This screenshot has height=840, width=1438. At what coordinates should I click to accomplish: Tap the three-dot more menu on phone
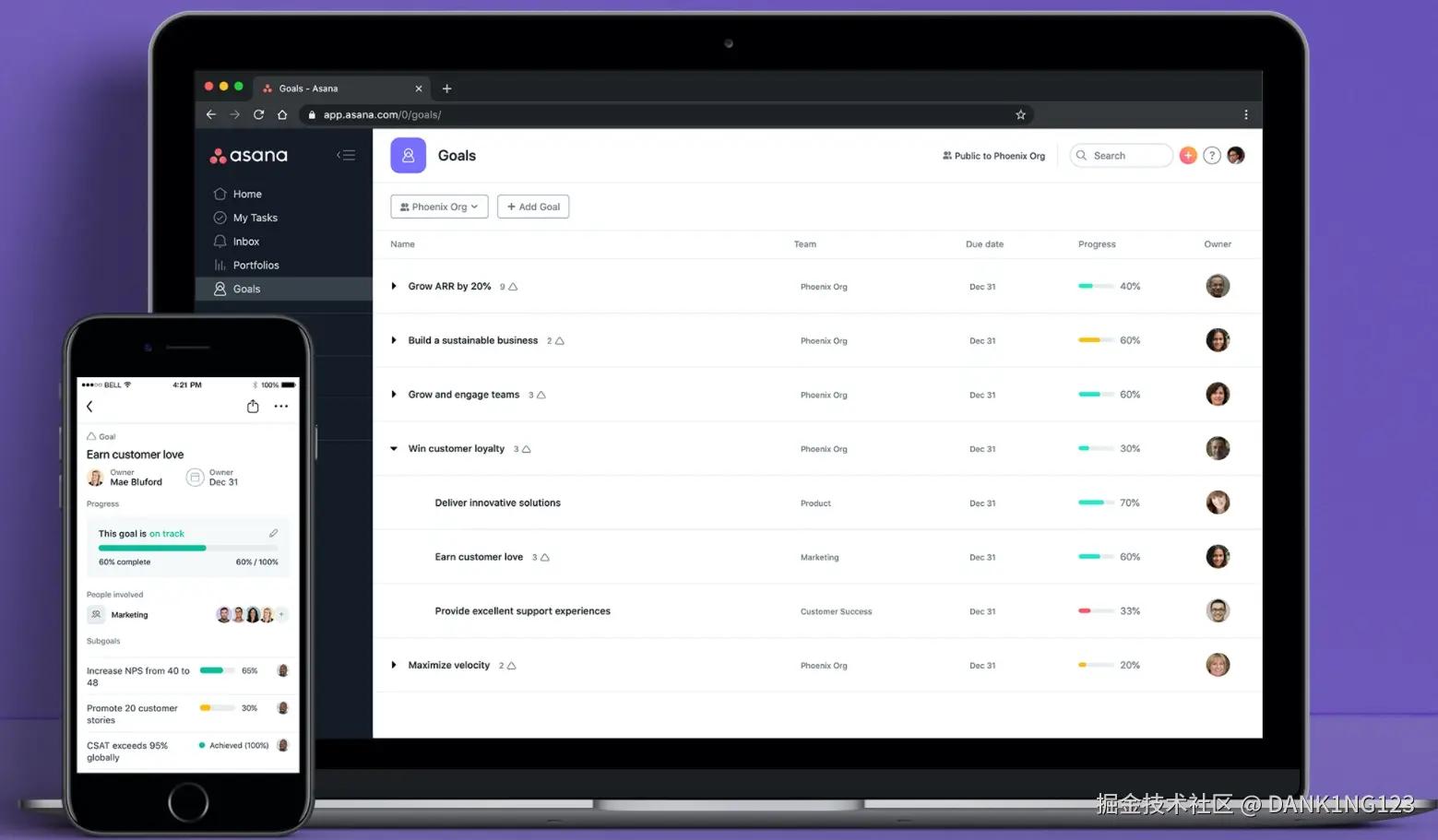[281, 407]
